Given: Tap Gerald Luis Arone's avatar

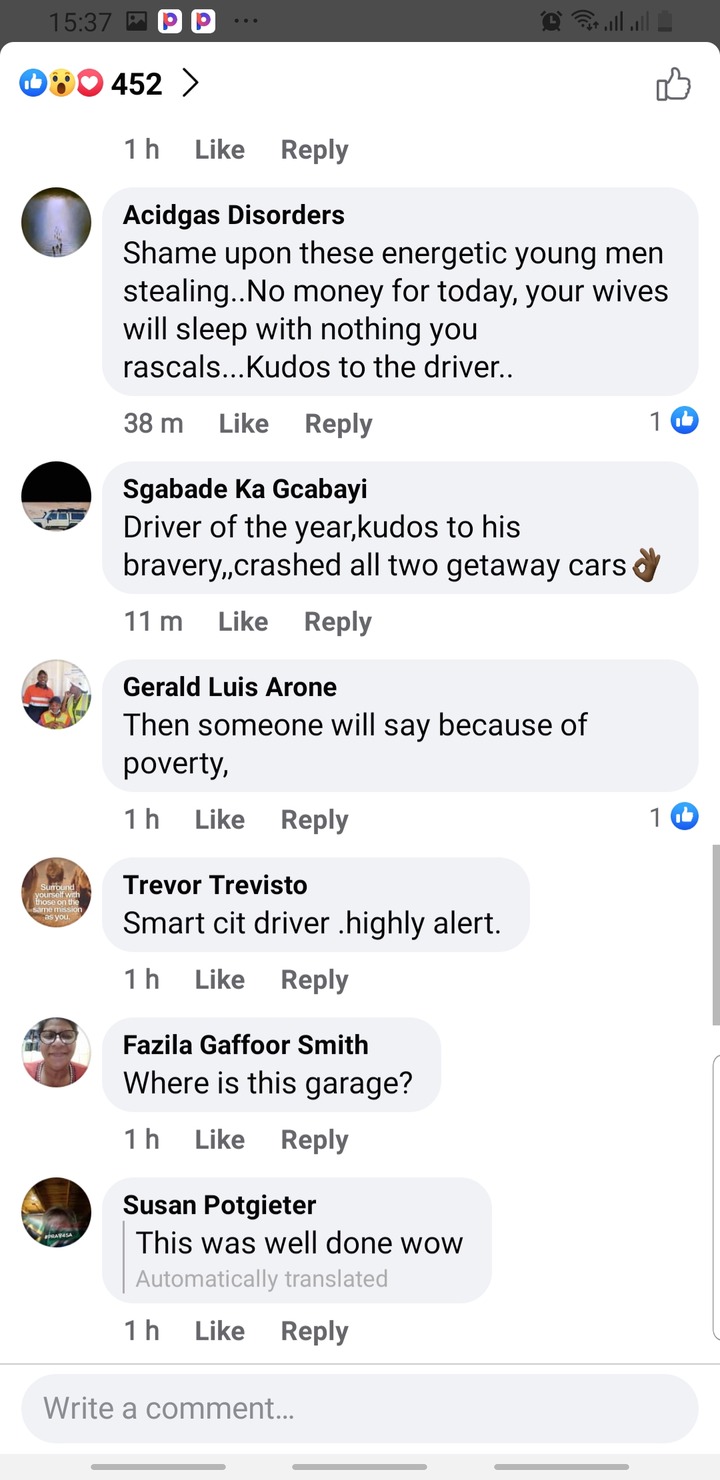Looking at the screenshot, I should (57, 694).
